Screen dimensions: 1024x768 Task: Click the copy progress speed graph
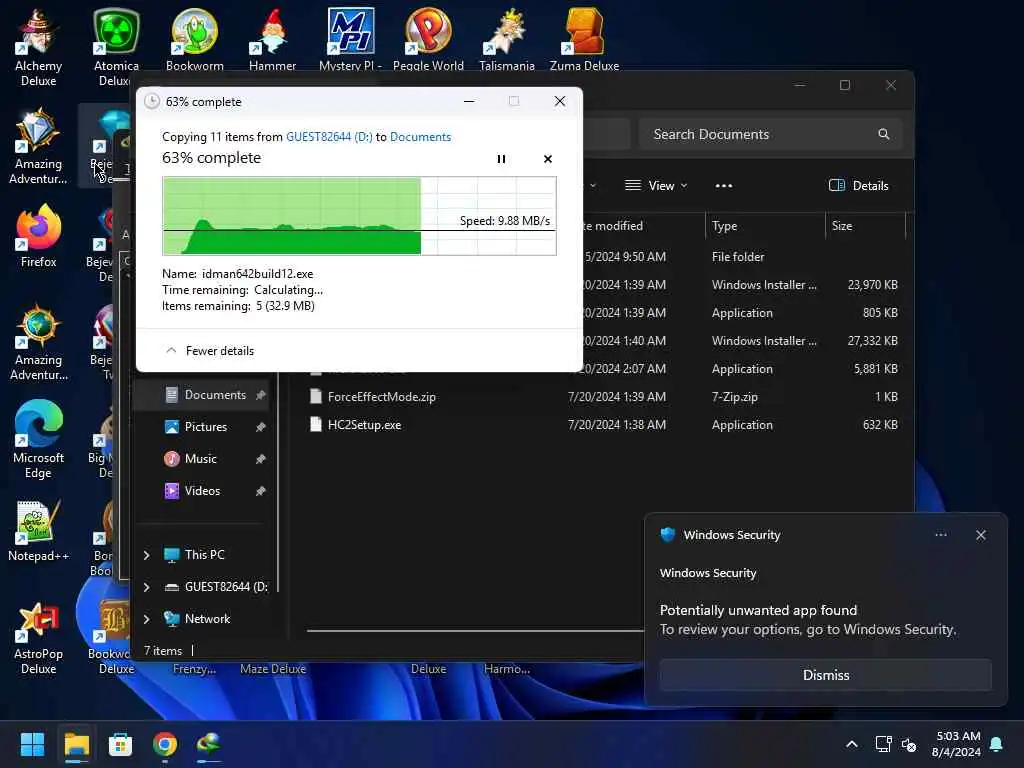(359, 216)
